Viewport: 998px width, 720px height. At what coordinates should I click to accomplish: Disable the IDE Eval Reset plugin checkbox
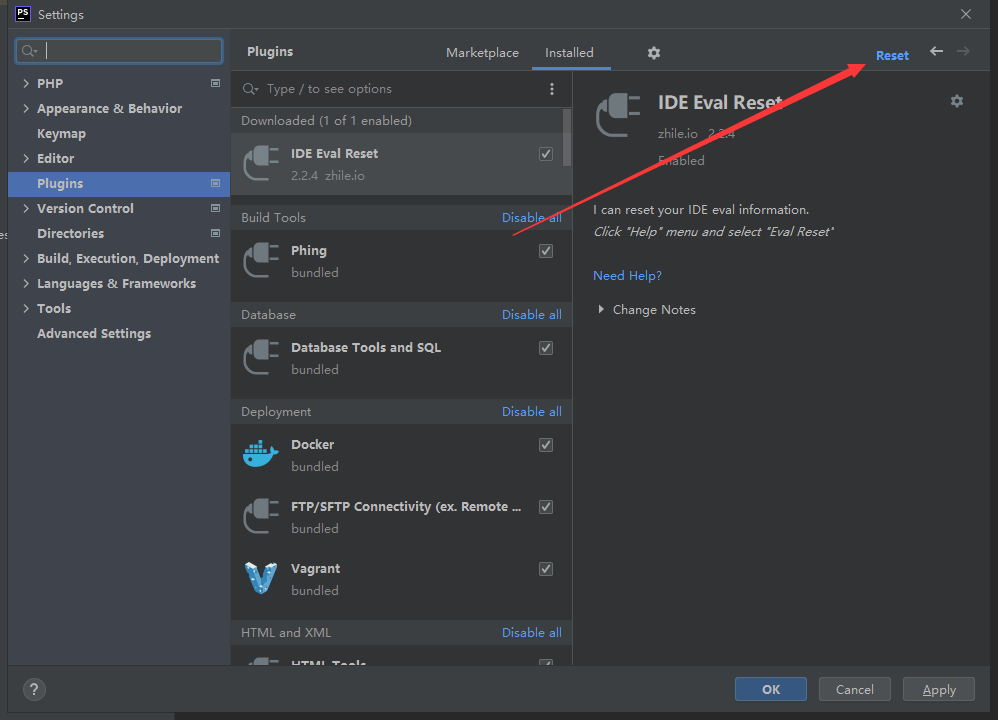pyautogui.click(x=546, y=154)
